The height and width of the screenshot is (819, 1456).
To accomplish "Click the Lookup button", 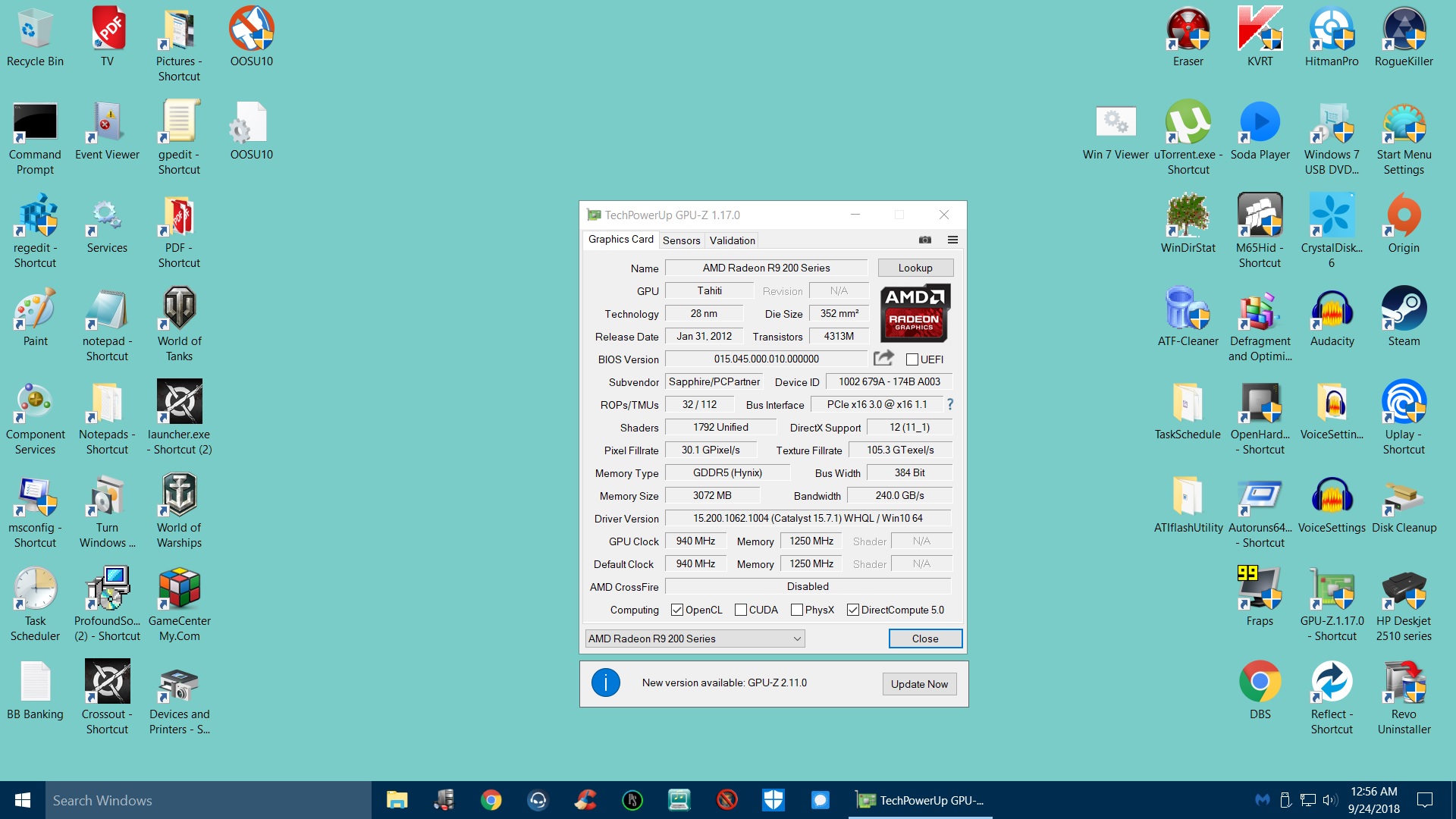I will point(915,268).
